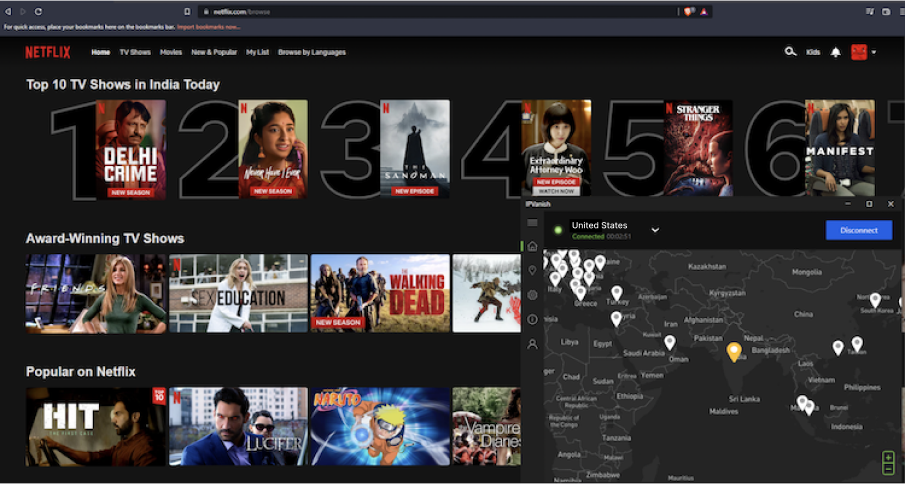Expand the profile menu caret beside the avatar

point(874,52)
